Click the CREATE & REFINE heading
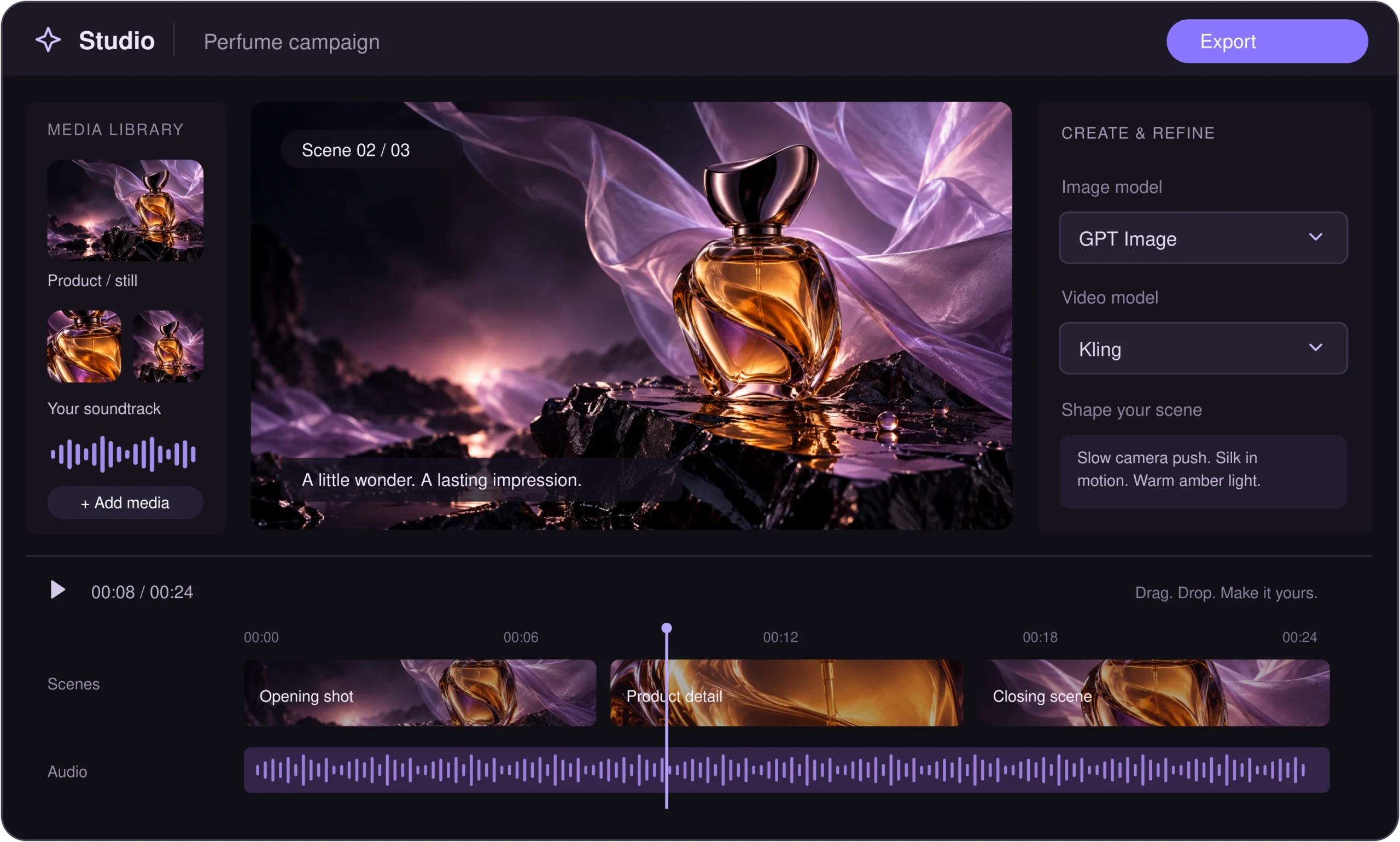1400x842 pixels. 1138,133
